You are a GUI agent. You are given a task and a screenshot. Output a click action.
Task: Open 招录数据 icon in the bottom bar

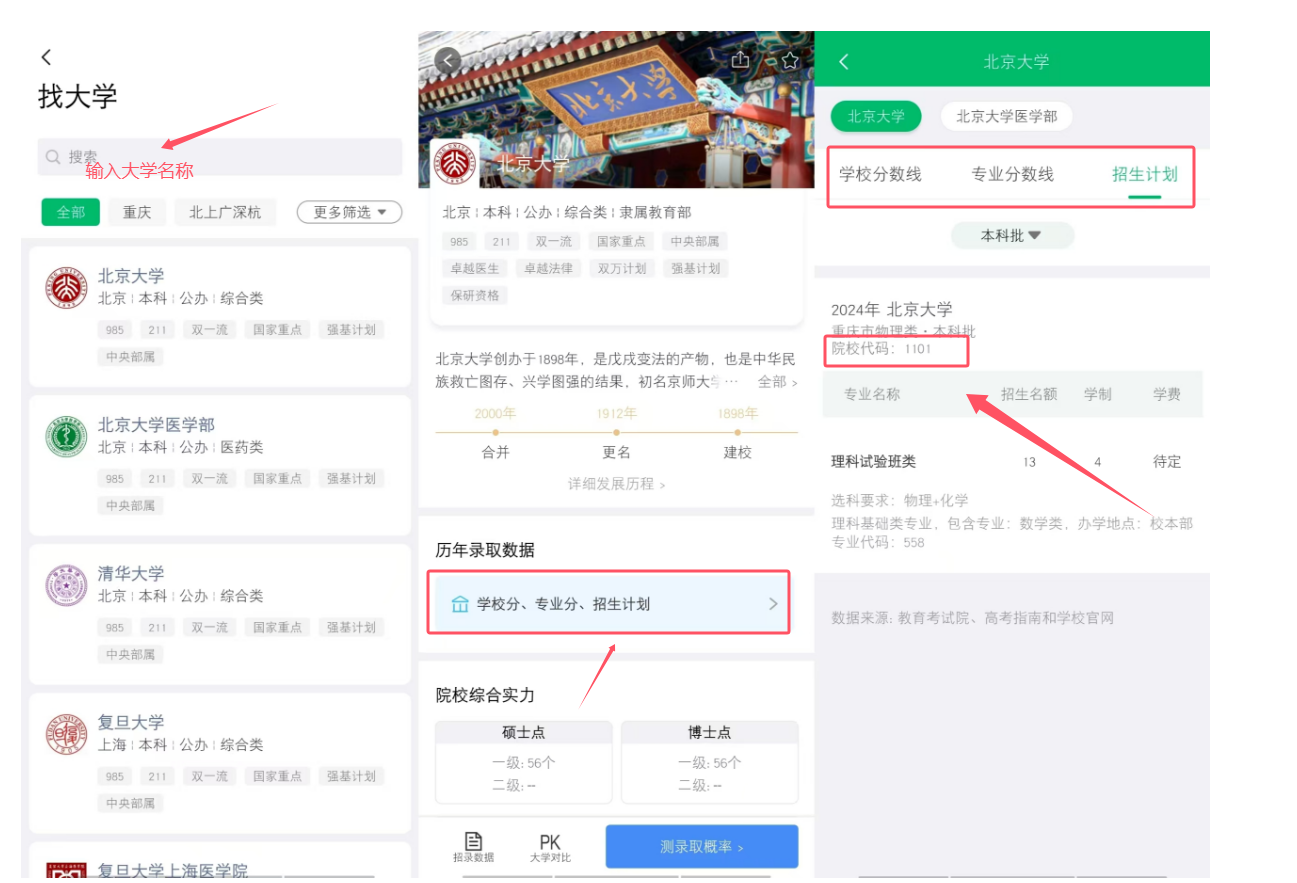(473, 847)
